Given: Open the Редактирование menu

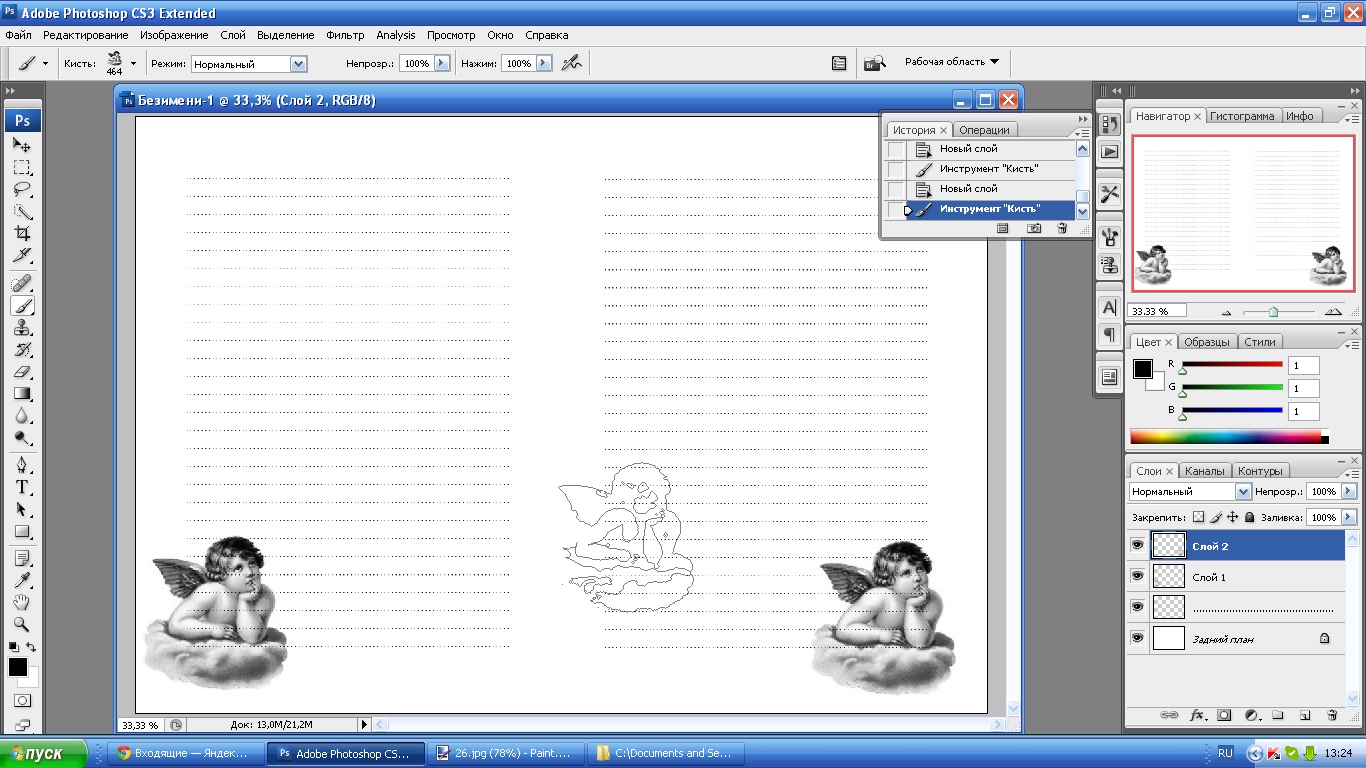Looking at the screenshot, I should (86, 35).
